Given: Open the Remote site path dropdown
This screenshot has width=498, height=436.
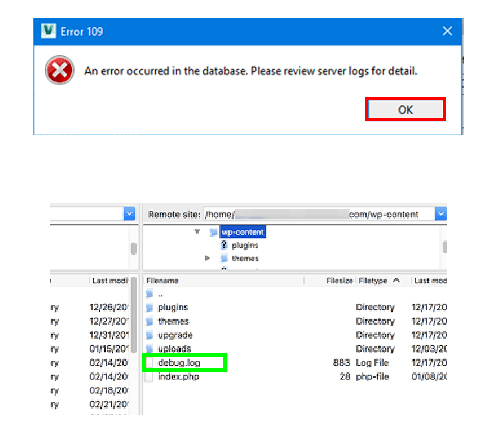Looking at the screenshot, I should click(x=441, y=214).
